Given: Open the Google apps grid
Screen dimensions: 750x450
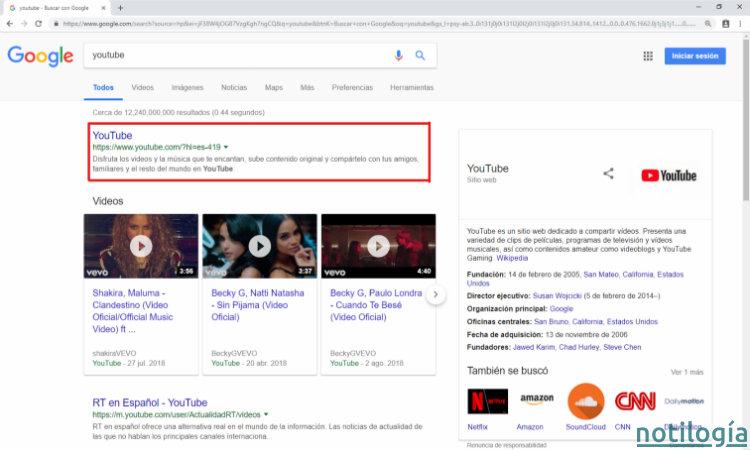Looking at the screenshot, I should pos(648,56).
